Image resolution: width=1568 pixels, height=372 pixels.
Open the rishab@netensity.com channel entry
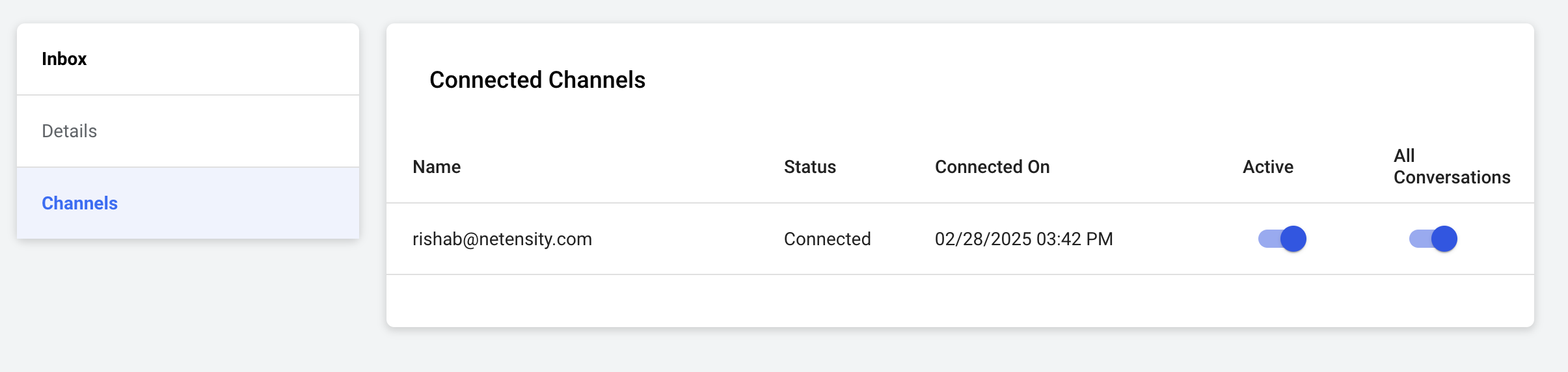pos(502,239)
